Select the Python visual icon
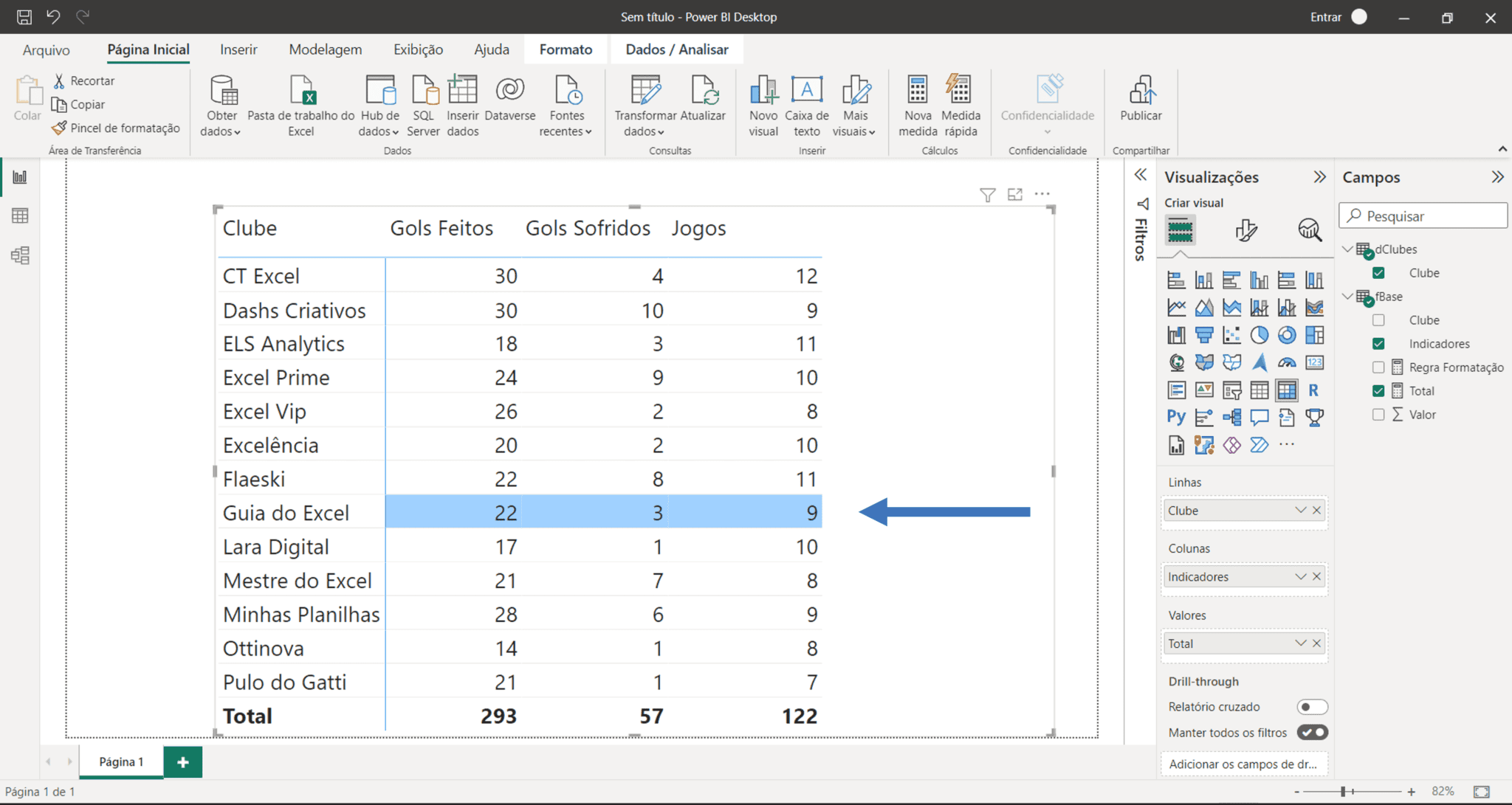Image resolution: width=1512 pixels, height=805 pixels. (1176, 417)
